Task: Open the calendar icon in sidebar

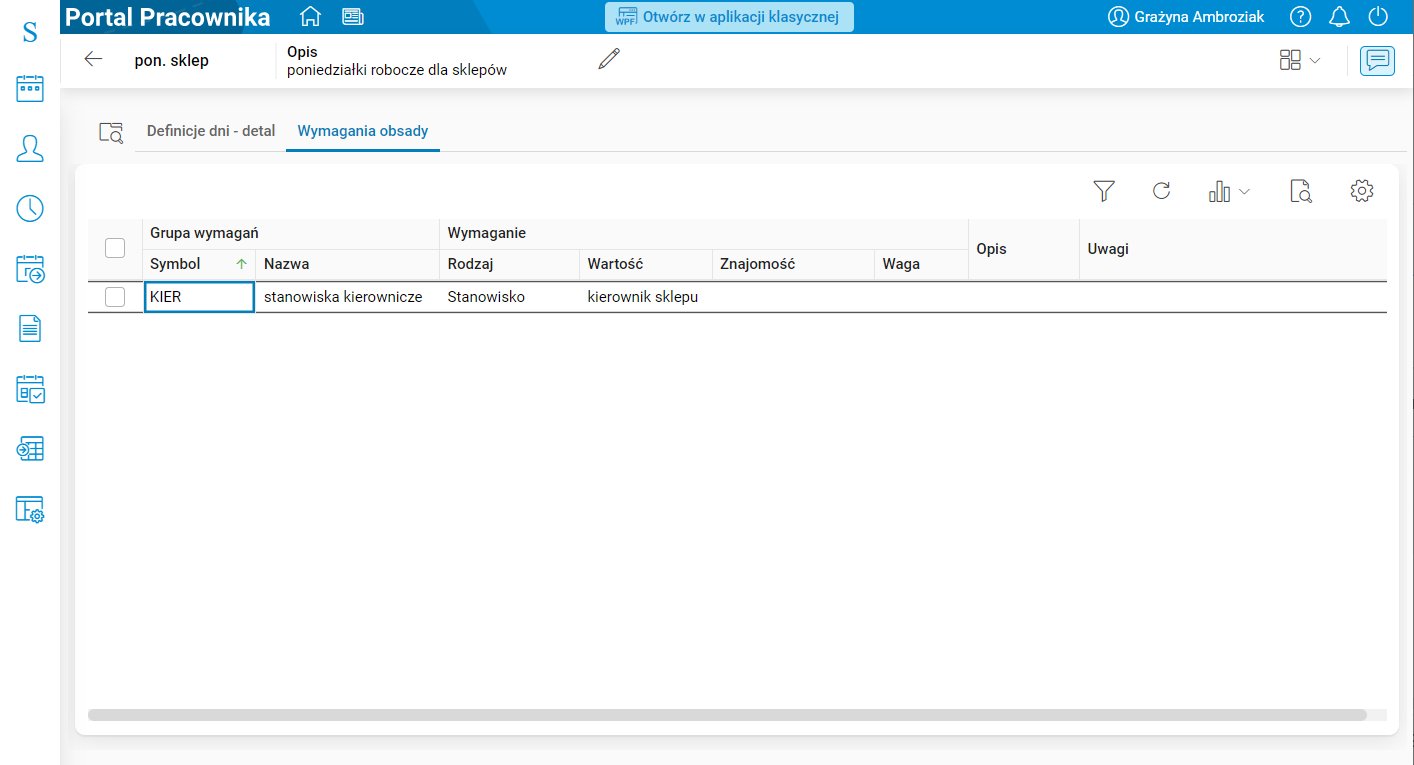Action: 30,89
